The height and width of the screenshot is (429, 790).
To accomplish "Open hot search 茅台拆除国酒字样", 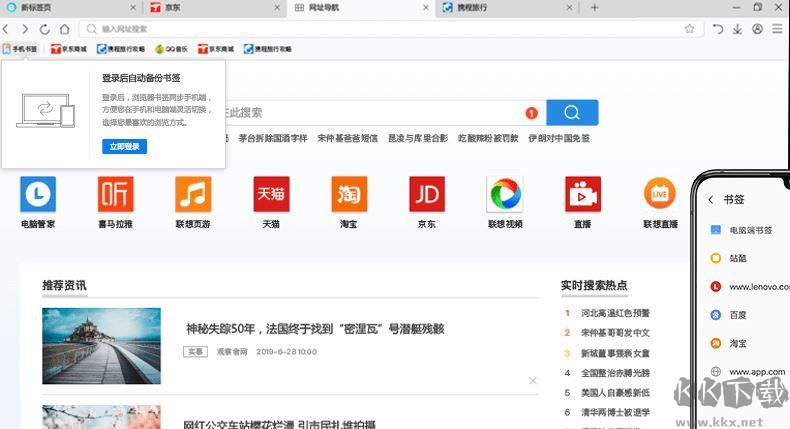I will tap(273, 138).
